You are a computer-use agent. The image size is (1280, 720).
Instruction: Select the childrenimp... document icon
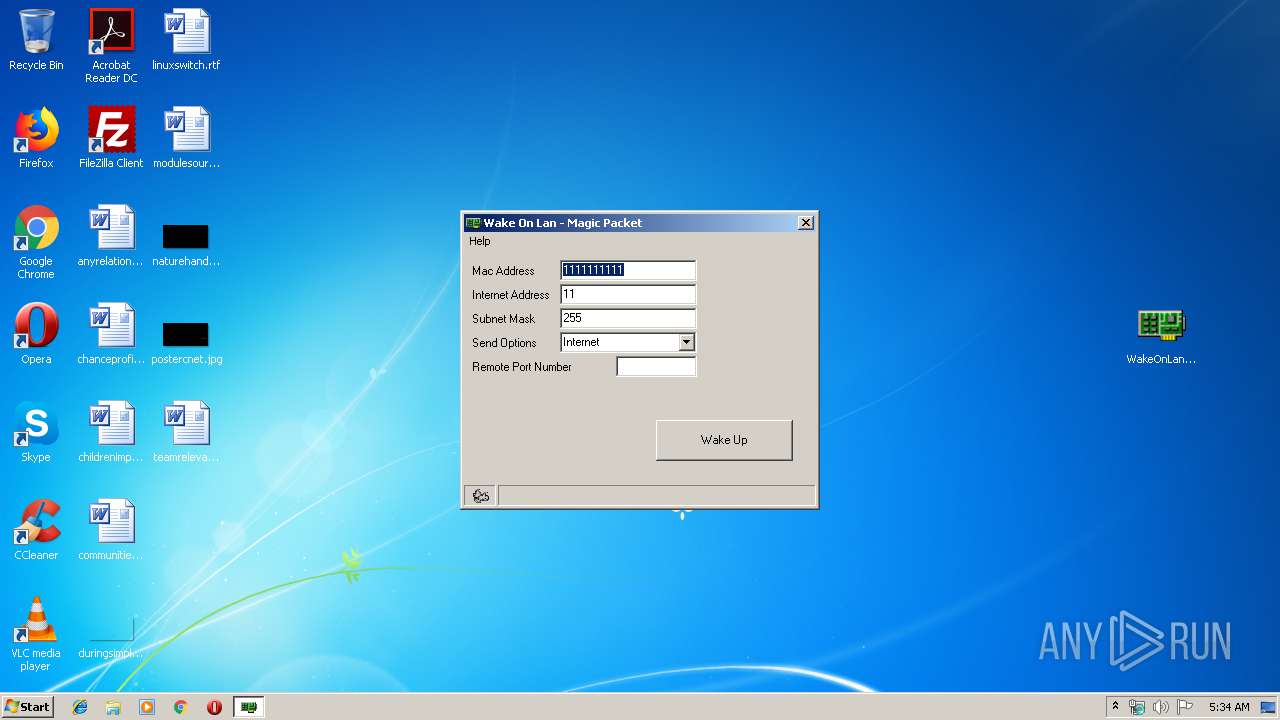tap(111, 432)
